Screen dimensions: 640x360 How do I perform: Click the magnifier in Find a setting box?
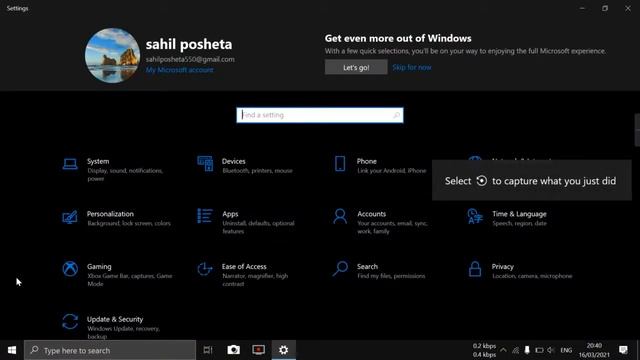pos(396,116)
